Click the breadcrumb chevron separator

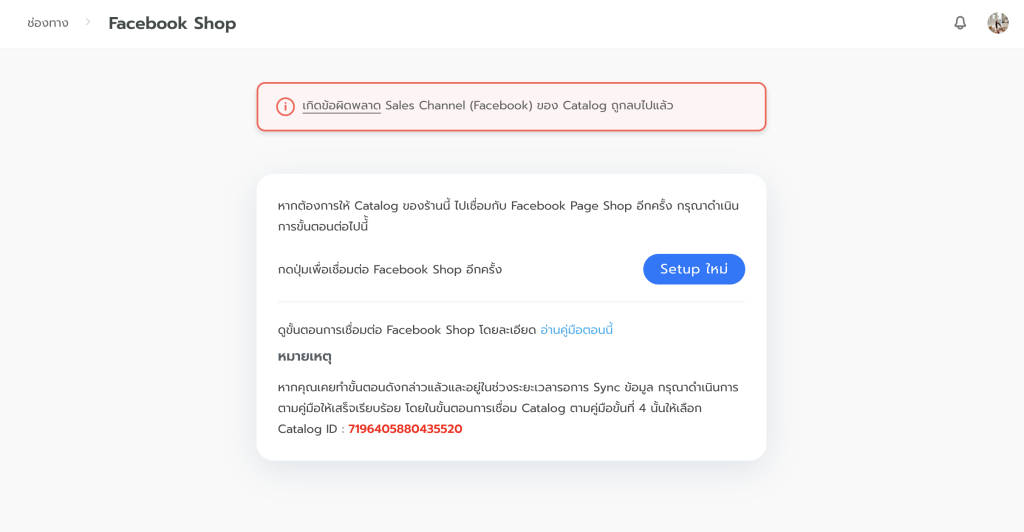(x=88, y=22)
